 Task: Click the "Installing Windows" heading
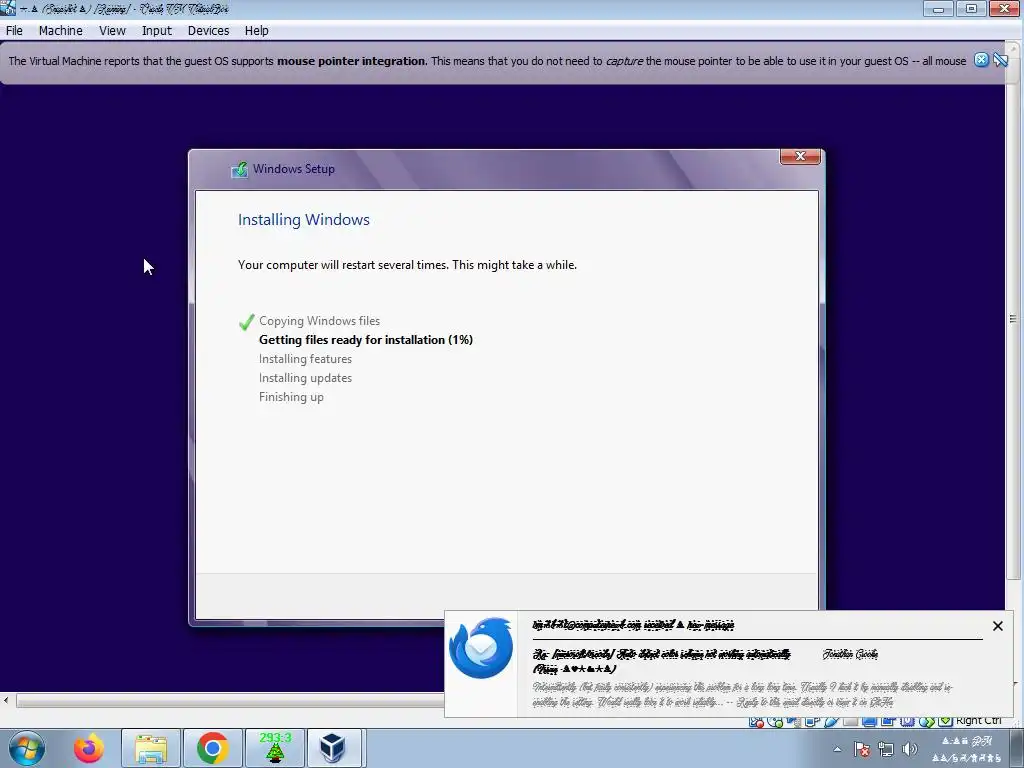304,219
